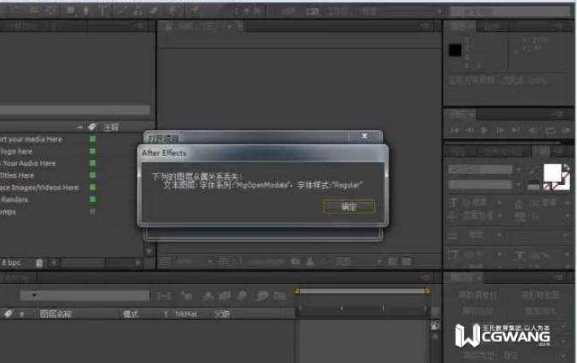The height and width of the screenshot is (363, 577).
Task: Toggle loop option in Preview panel
Action: coord(550,131)
